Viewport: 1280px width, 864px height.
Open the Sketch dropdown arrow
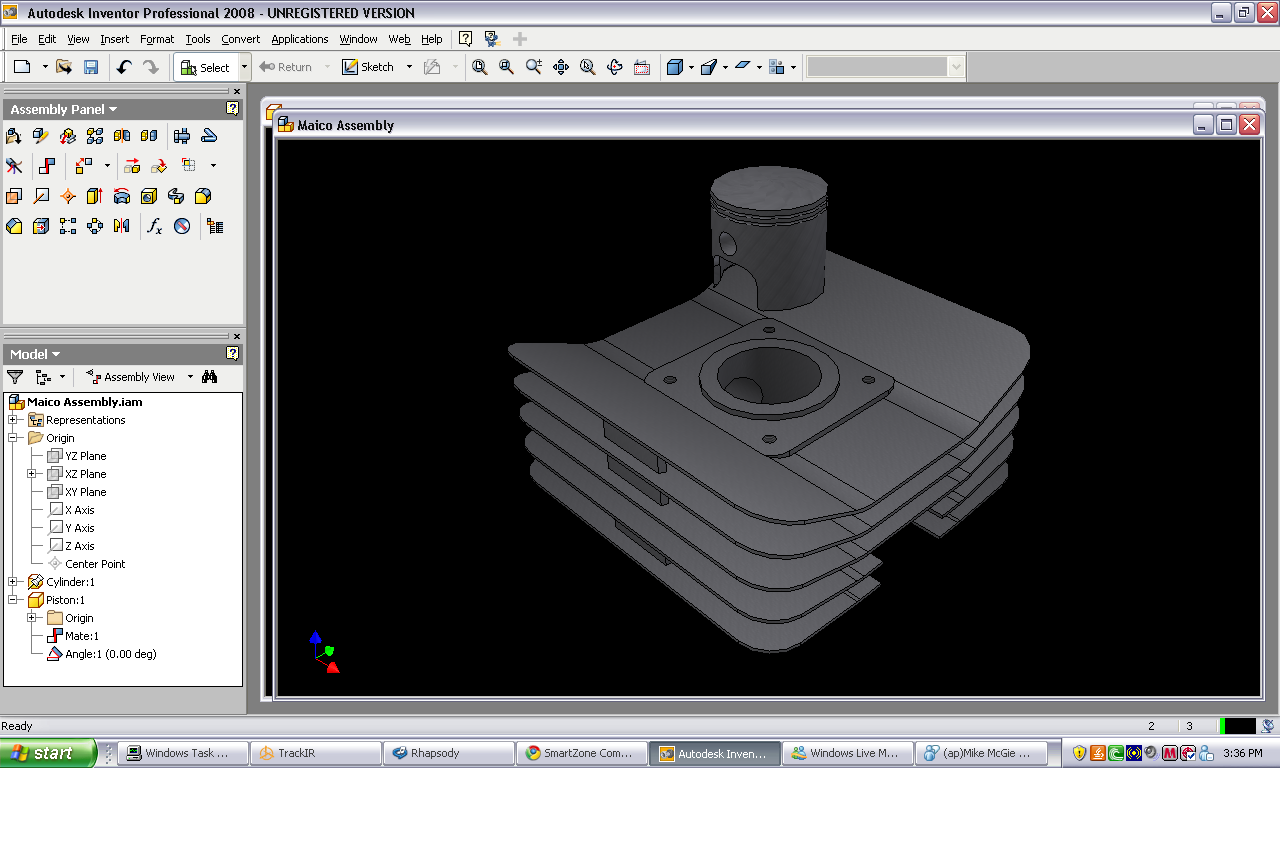click(x=409, y=67)
